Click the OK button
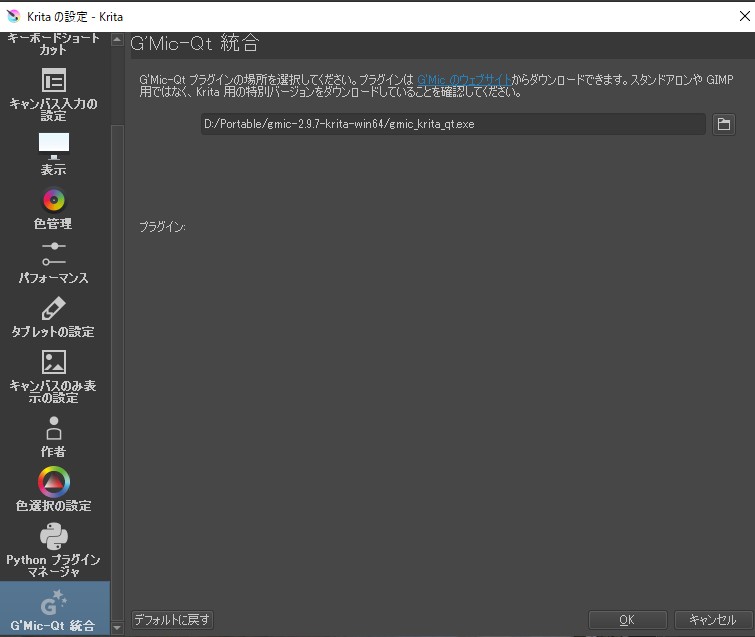 click(627, 620)
